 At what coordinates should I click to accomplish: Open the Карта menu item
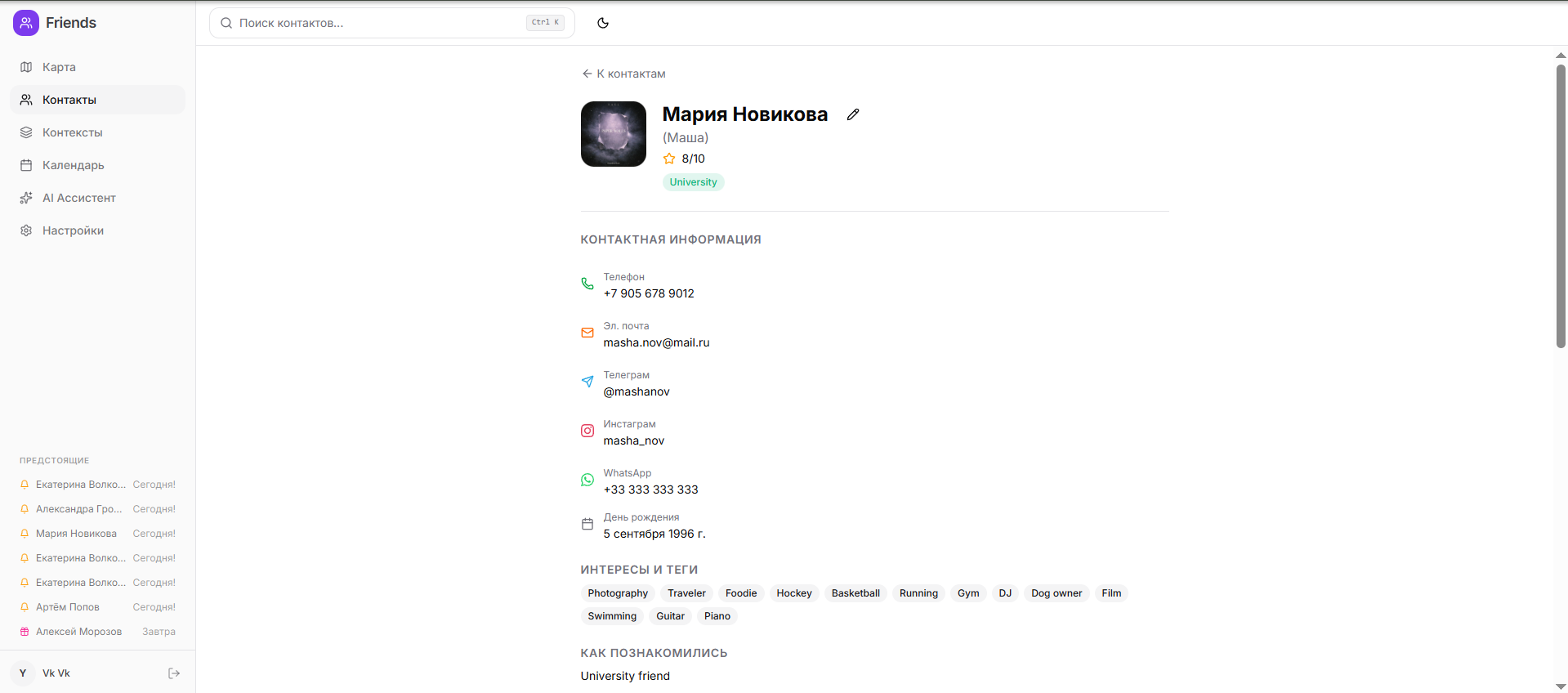(97, 67)
